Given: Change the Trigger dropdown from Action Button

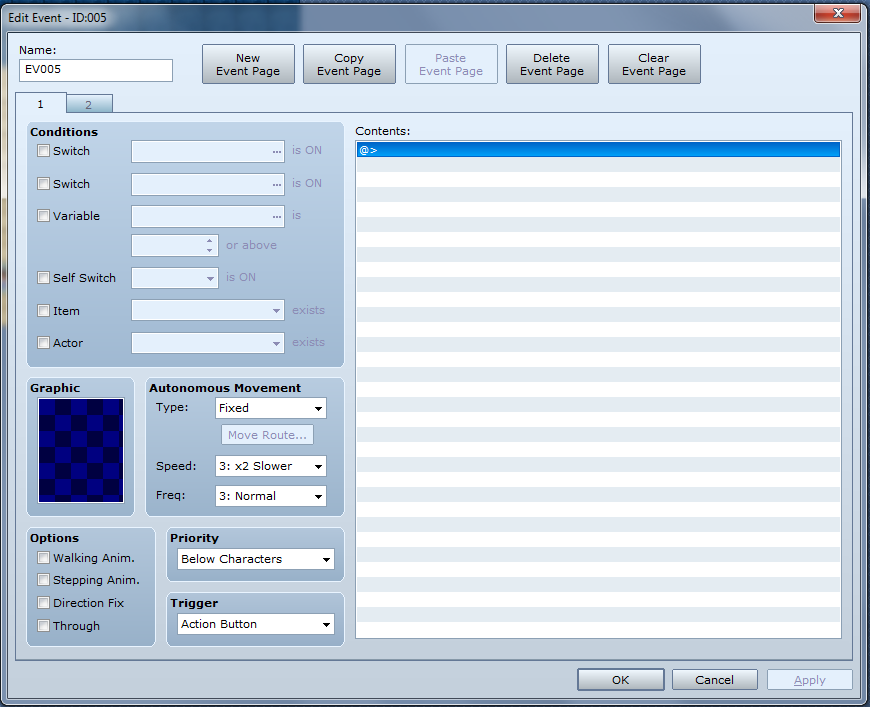Looking at the screenshot, I should (x=256, y=625).
